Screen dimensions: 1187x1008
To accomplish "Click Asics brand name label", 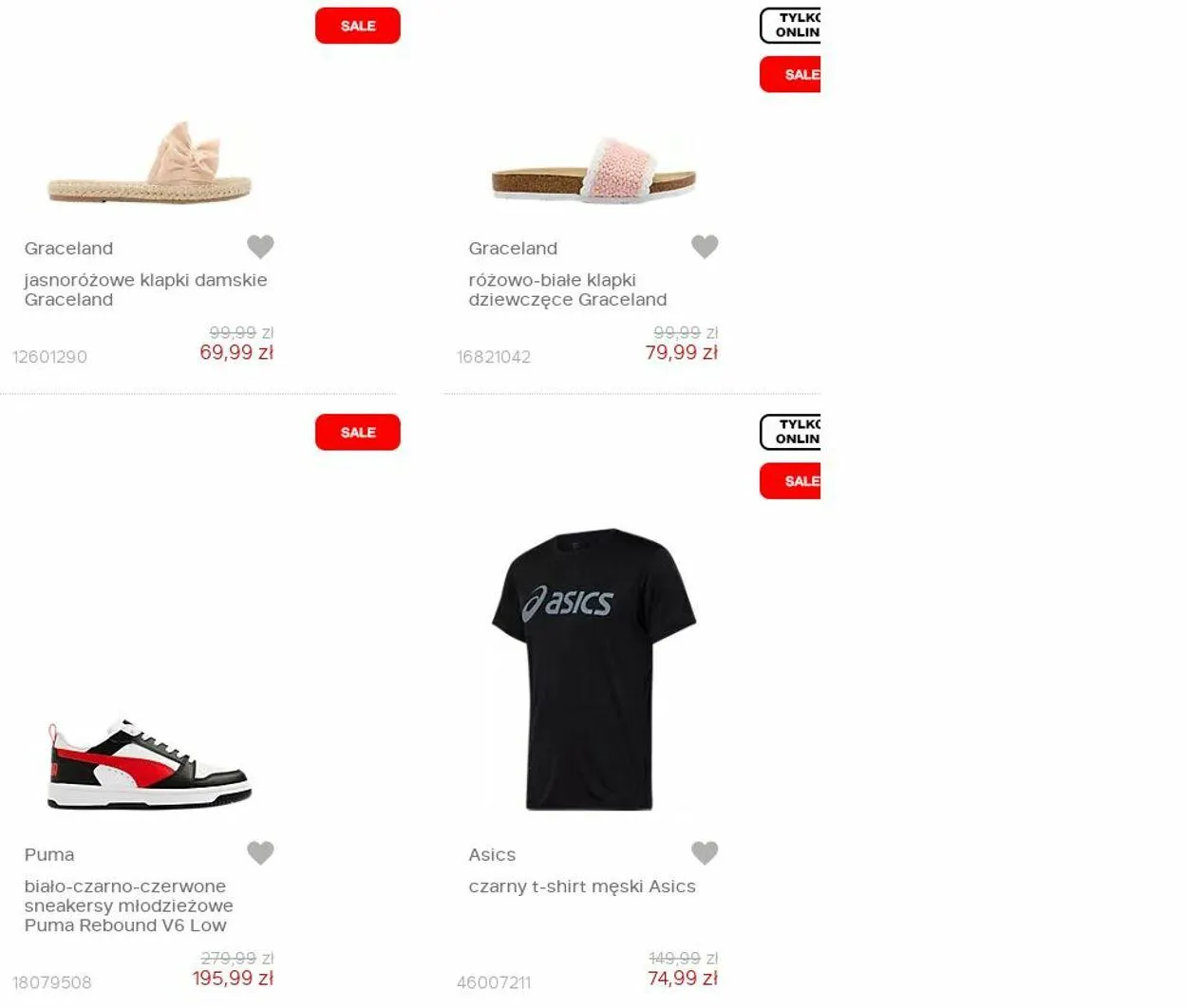I will click(x=492, y=854).
